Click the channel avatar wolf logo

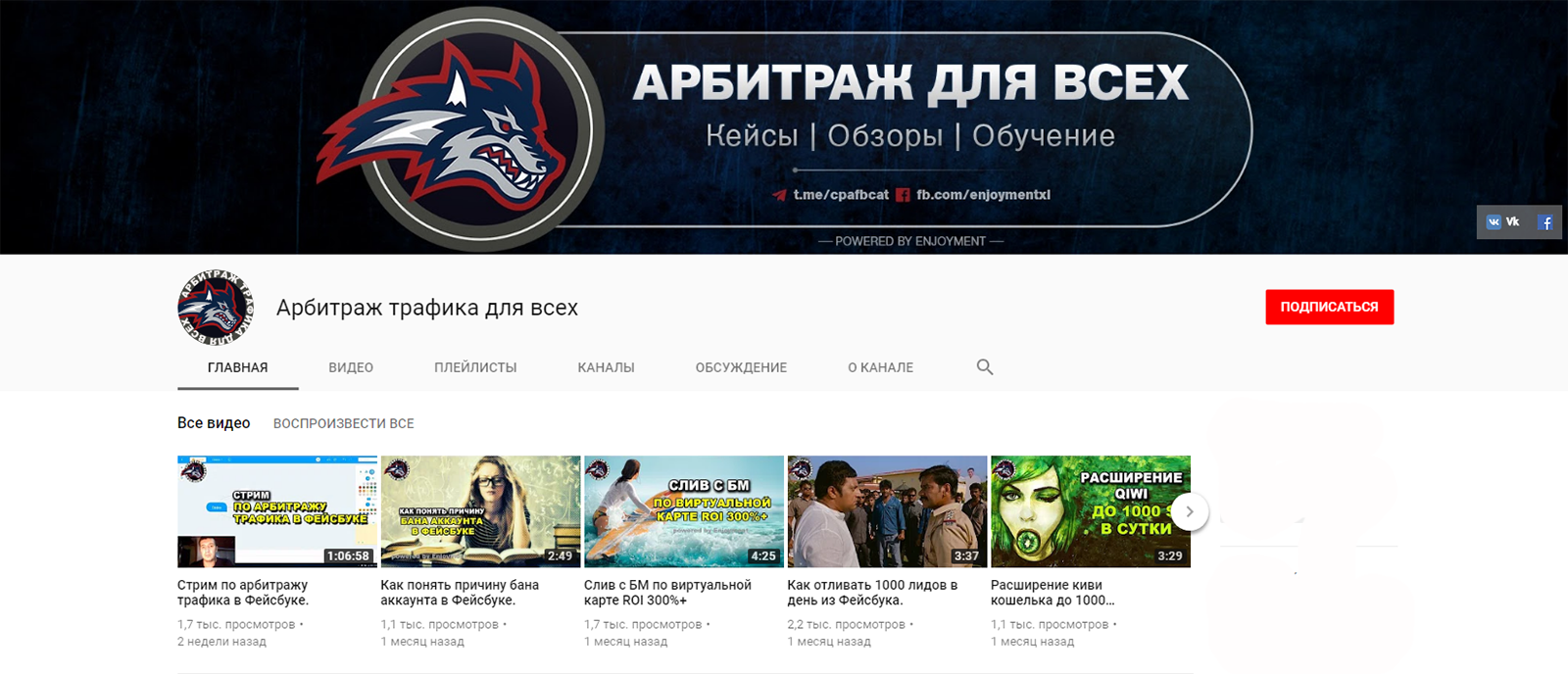(215, 308)
